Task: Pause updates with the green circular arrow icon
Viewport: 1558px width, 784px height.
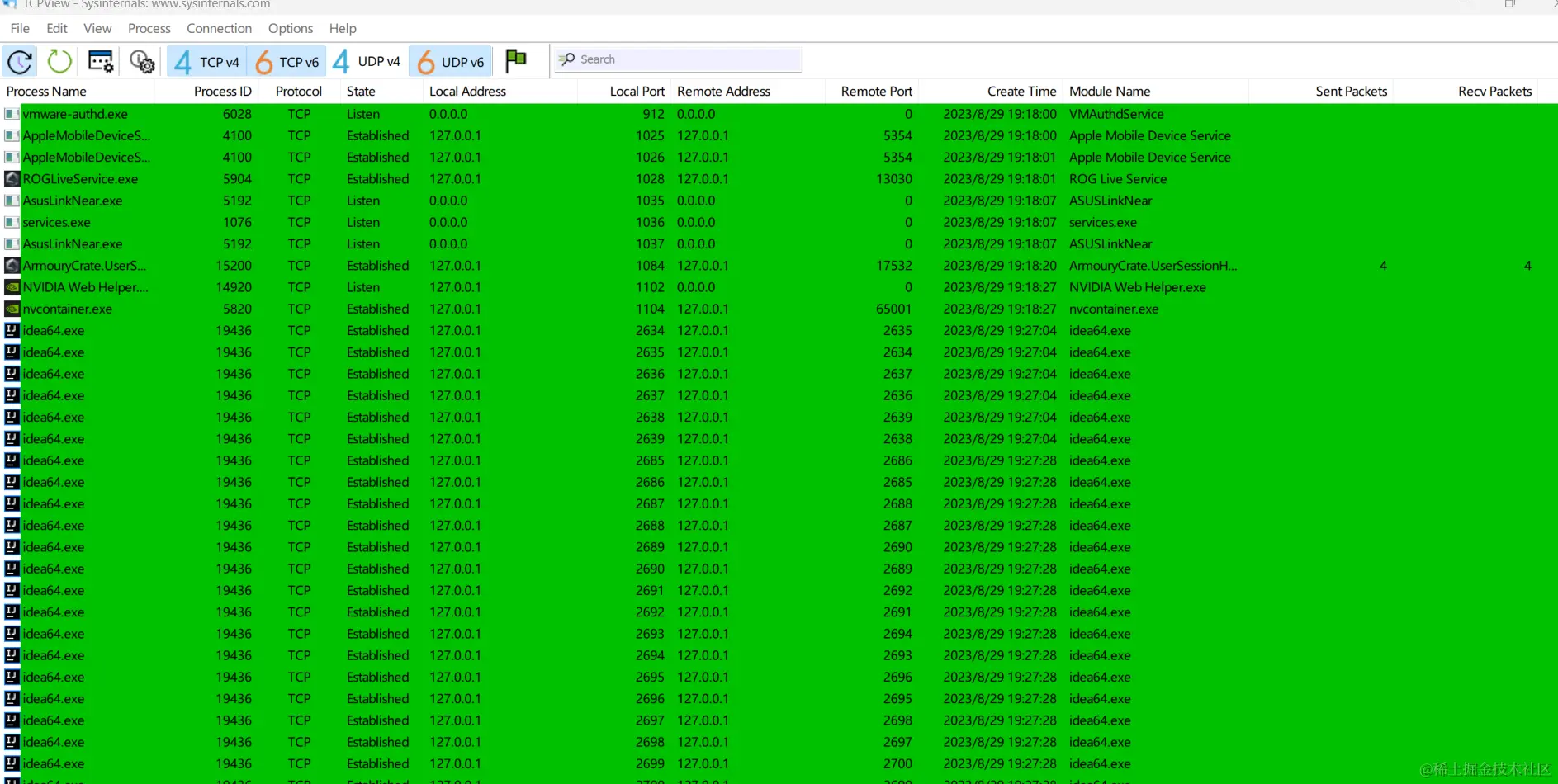Action: pos(58,61)
